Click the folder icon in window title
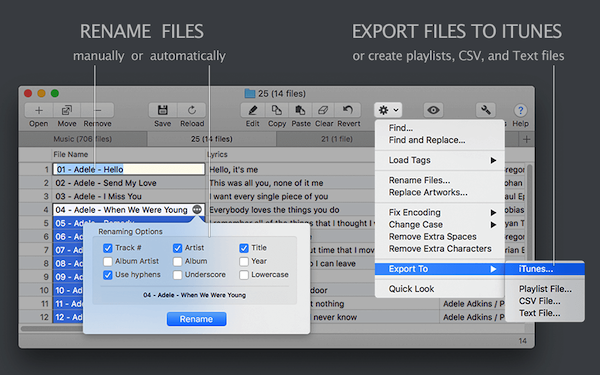The height and width of the screenshot is (375, 600). [250, 93]
